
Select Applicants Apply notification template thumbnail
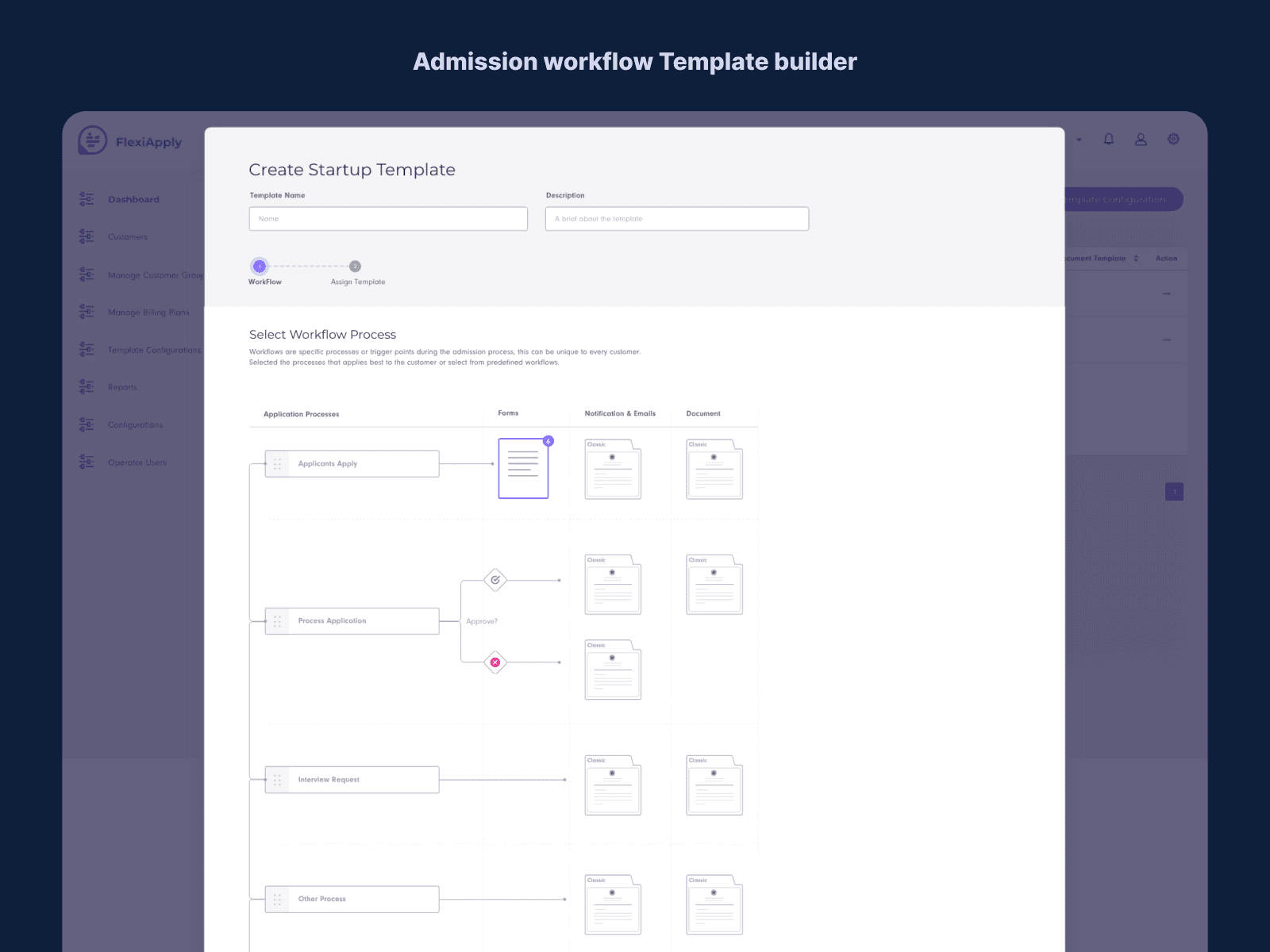click(x=613, y=469)
